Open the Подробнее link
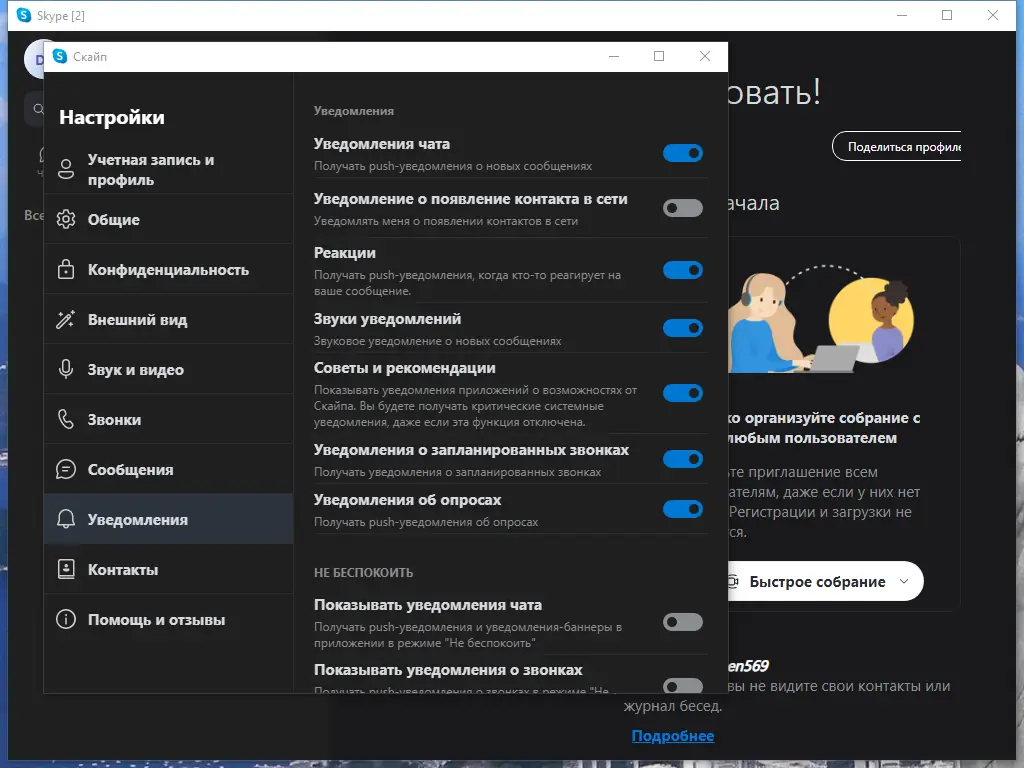Image resolution: width=1024 pixels, height=768 pixels. point(673,735)
